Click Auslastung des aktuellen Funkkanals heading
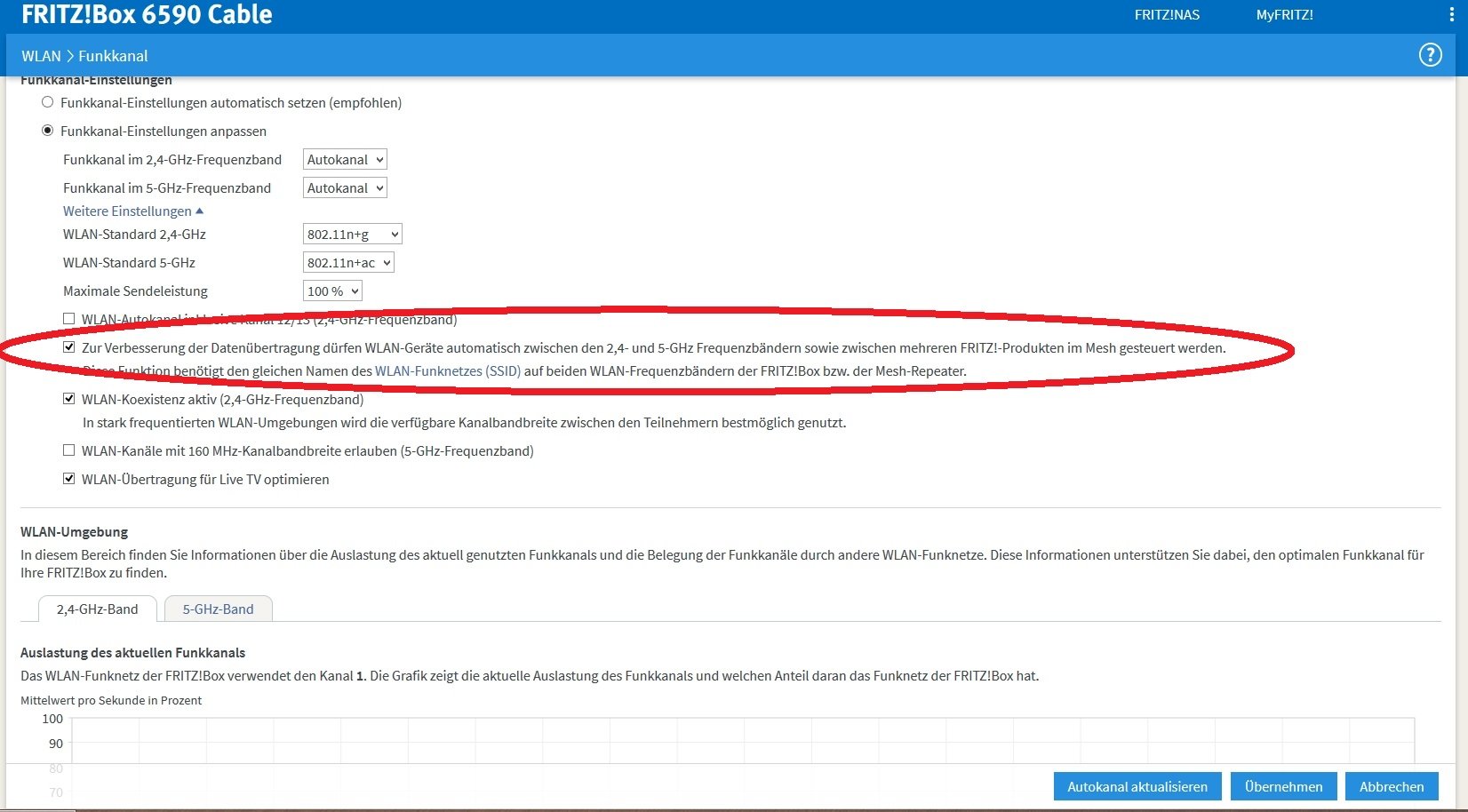This screenshot has width=1468, height=812. [133, 653]
